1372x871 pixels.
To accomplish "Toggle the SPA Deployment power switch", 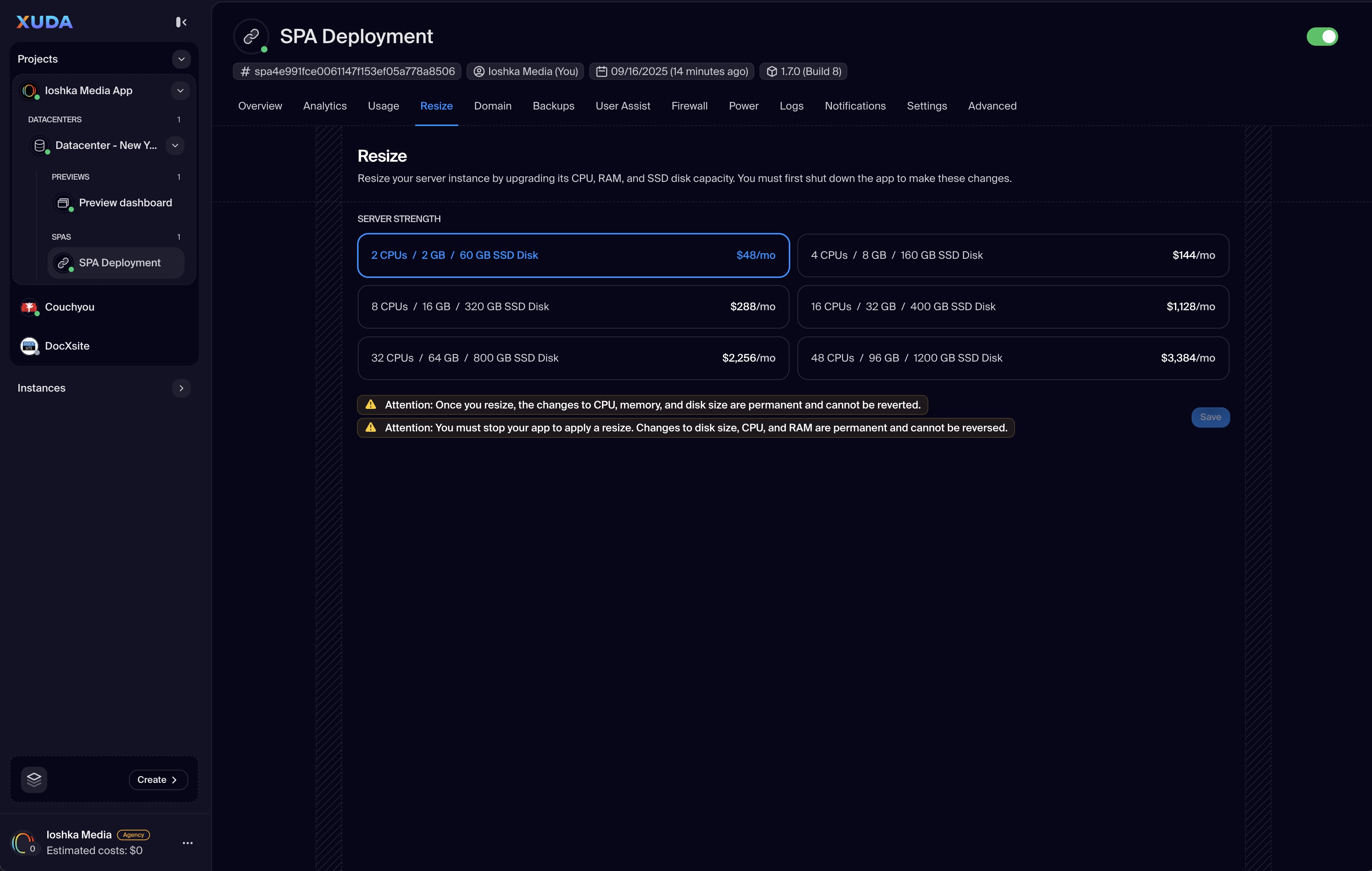I will click(x=1322, y=36).
